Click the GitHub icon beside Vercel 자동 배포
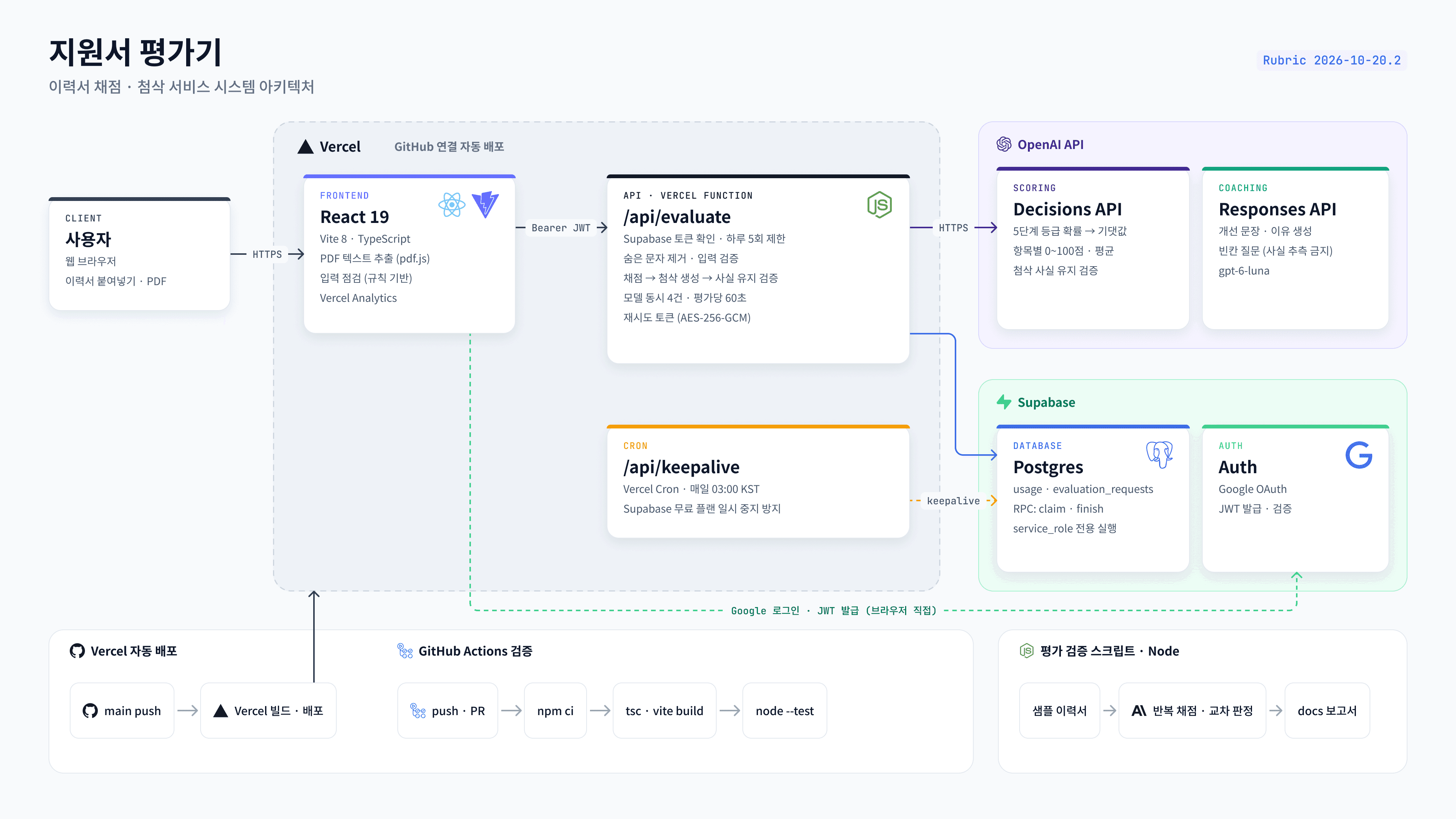Image resolution: width=1456 pixels, height=819 pixels. pyautogui.click(x=77, y=651)
